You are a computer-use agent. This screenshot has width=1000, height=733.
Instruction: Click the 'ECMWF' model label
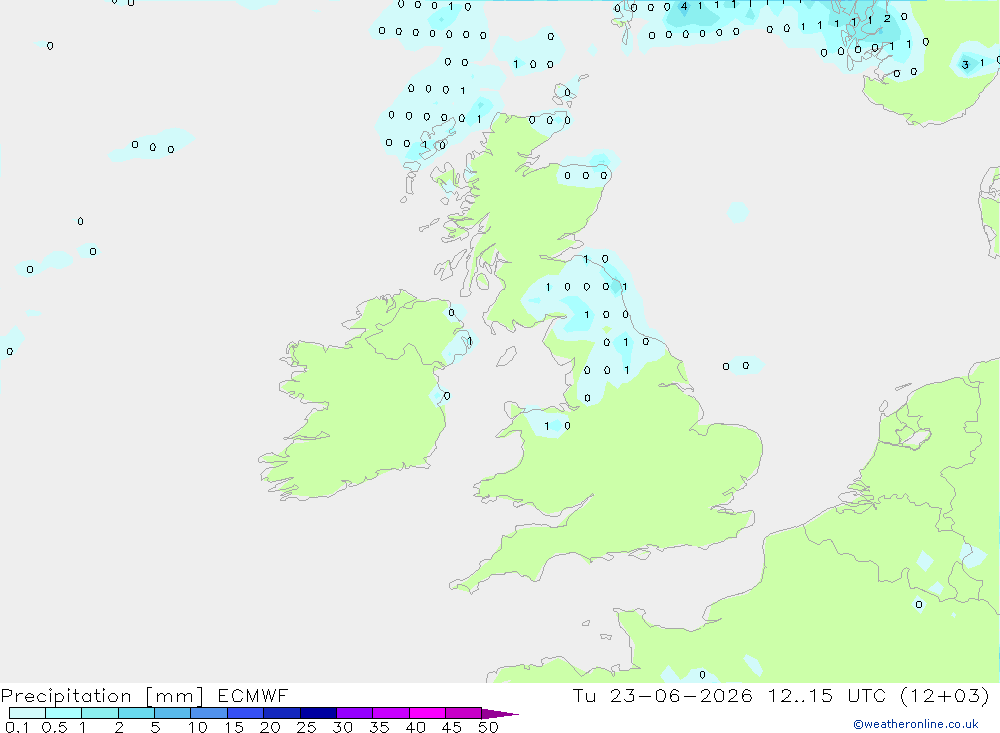click(253, 695)
